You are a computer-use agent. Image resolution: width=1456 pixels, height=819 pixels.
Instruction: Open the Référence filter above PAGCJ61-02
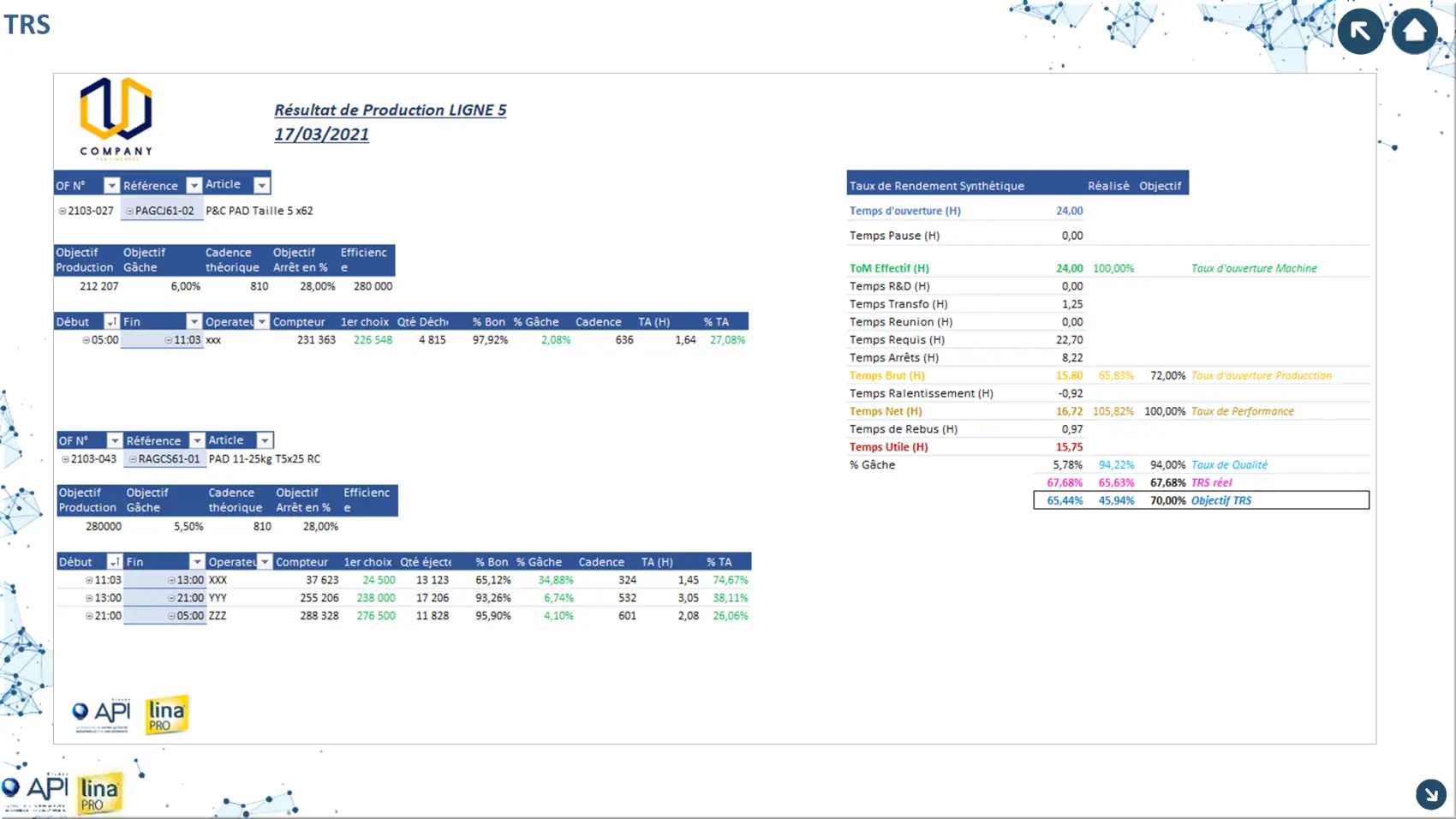pyautogui.click(x=194, y=185)
